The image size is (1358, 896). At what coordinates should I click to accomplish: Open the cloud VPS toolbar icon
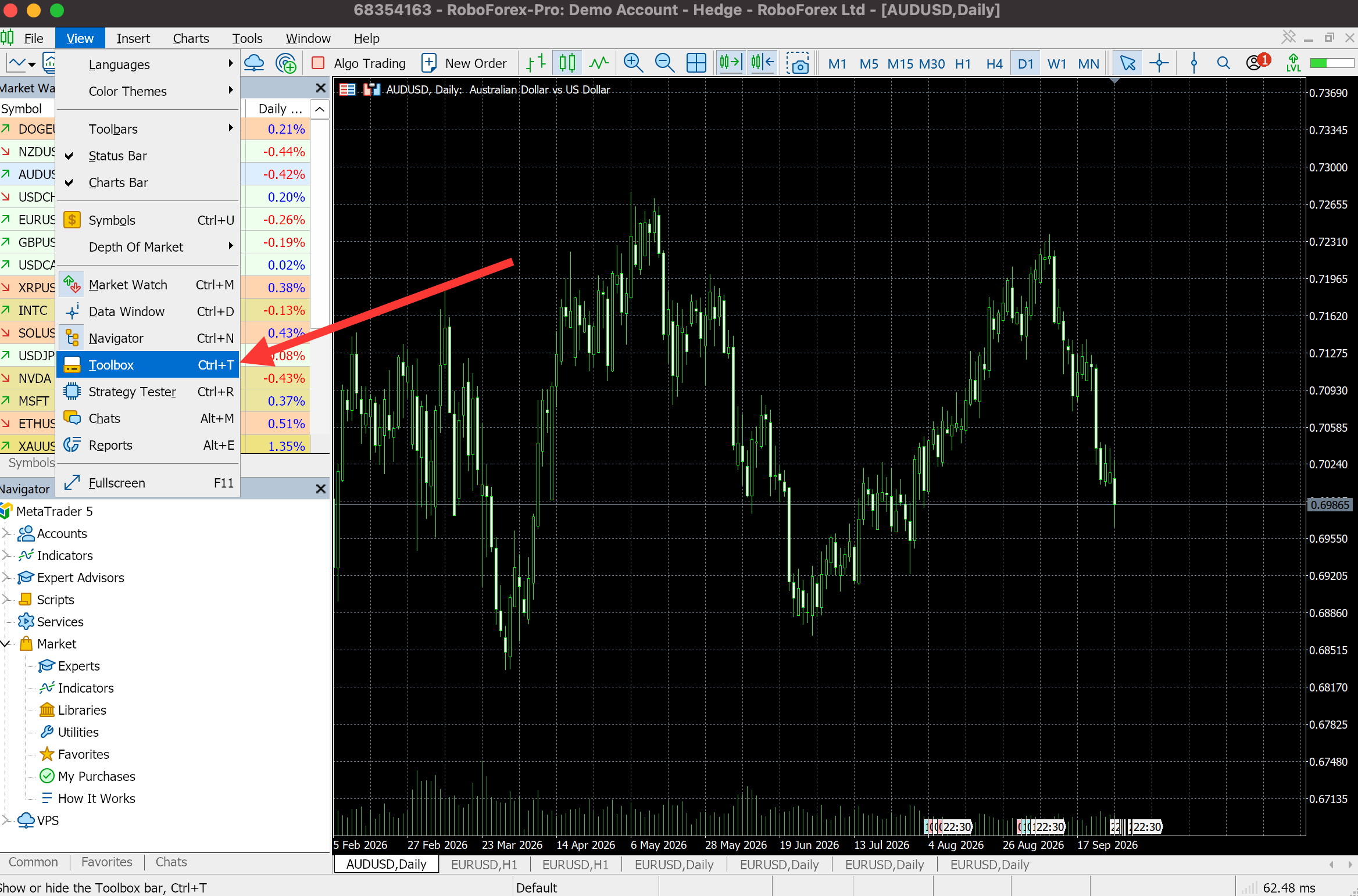(x=254, y=63)
